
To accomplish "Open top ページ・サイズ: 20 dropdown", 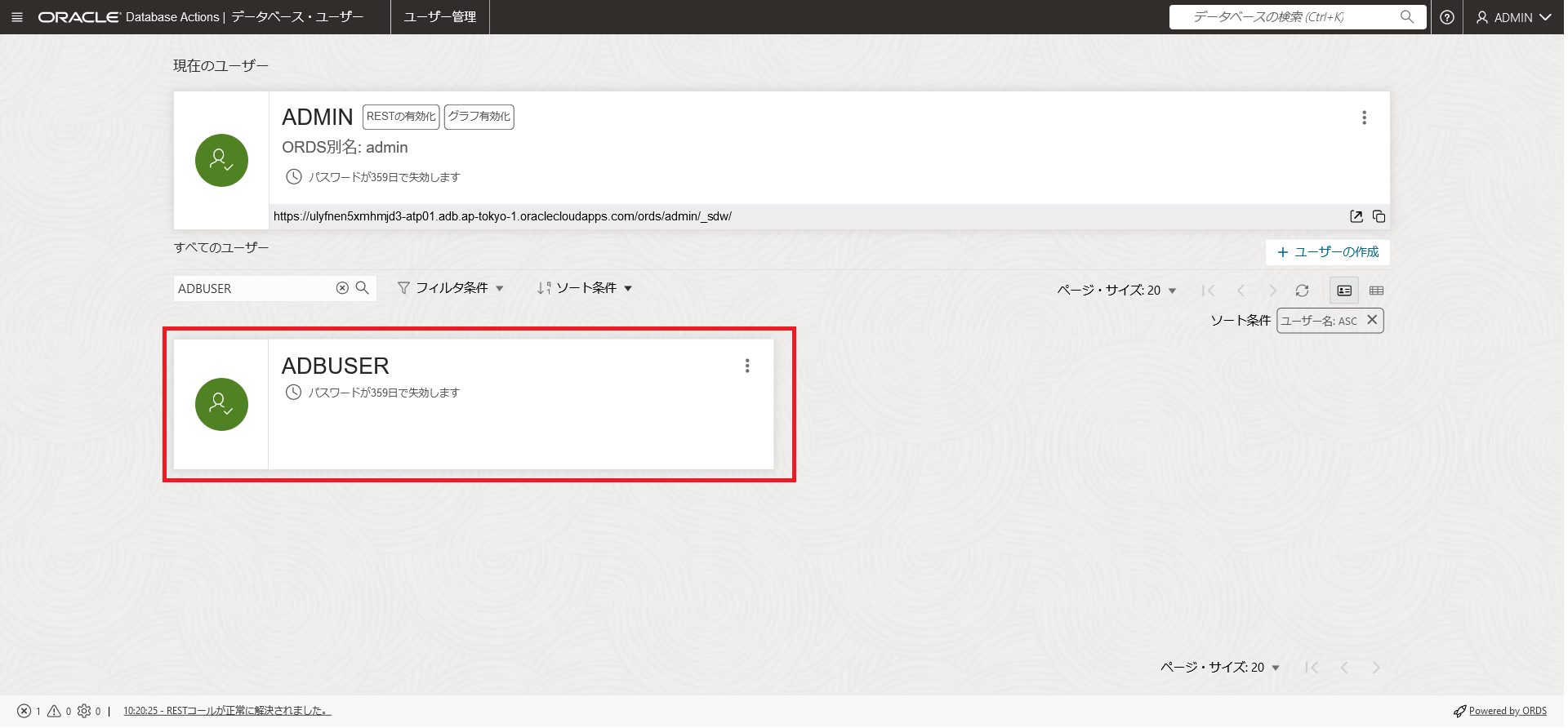I will 1116,291.
